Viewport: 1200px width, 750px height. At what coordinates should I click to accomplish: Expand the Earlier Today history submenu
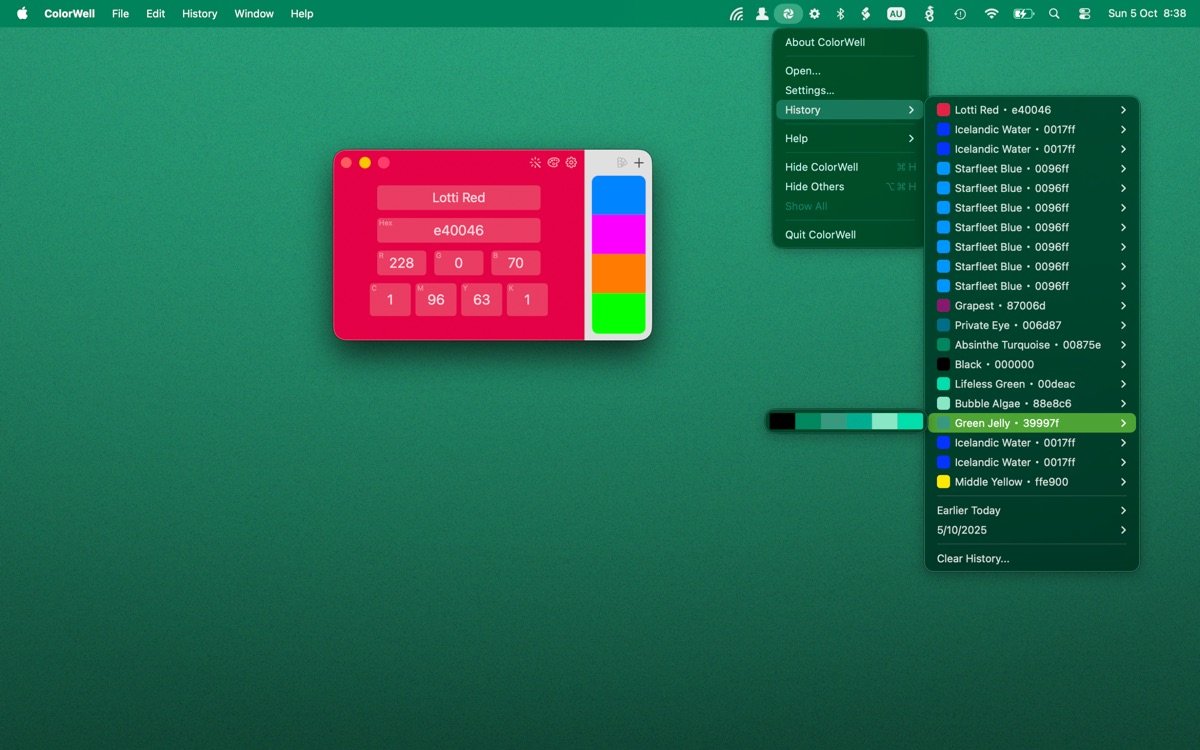coord(1031,510)
